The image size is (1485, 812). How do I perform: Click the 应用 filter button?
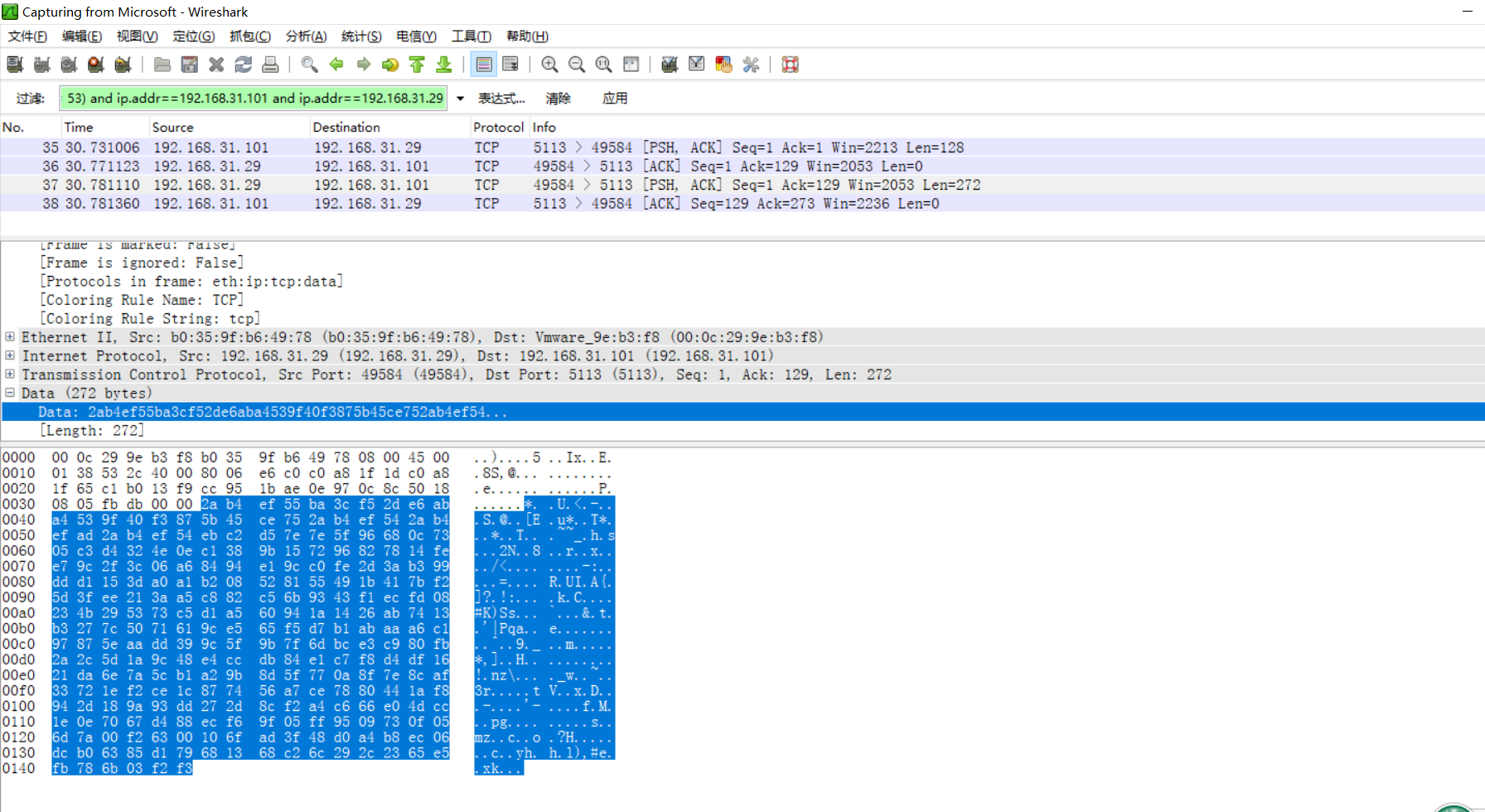tap(615, 99)
